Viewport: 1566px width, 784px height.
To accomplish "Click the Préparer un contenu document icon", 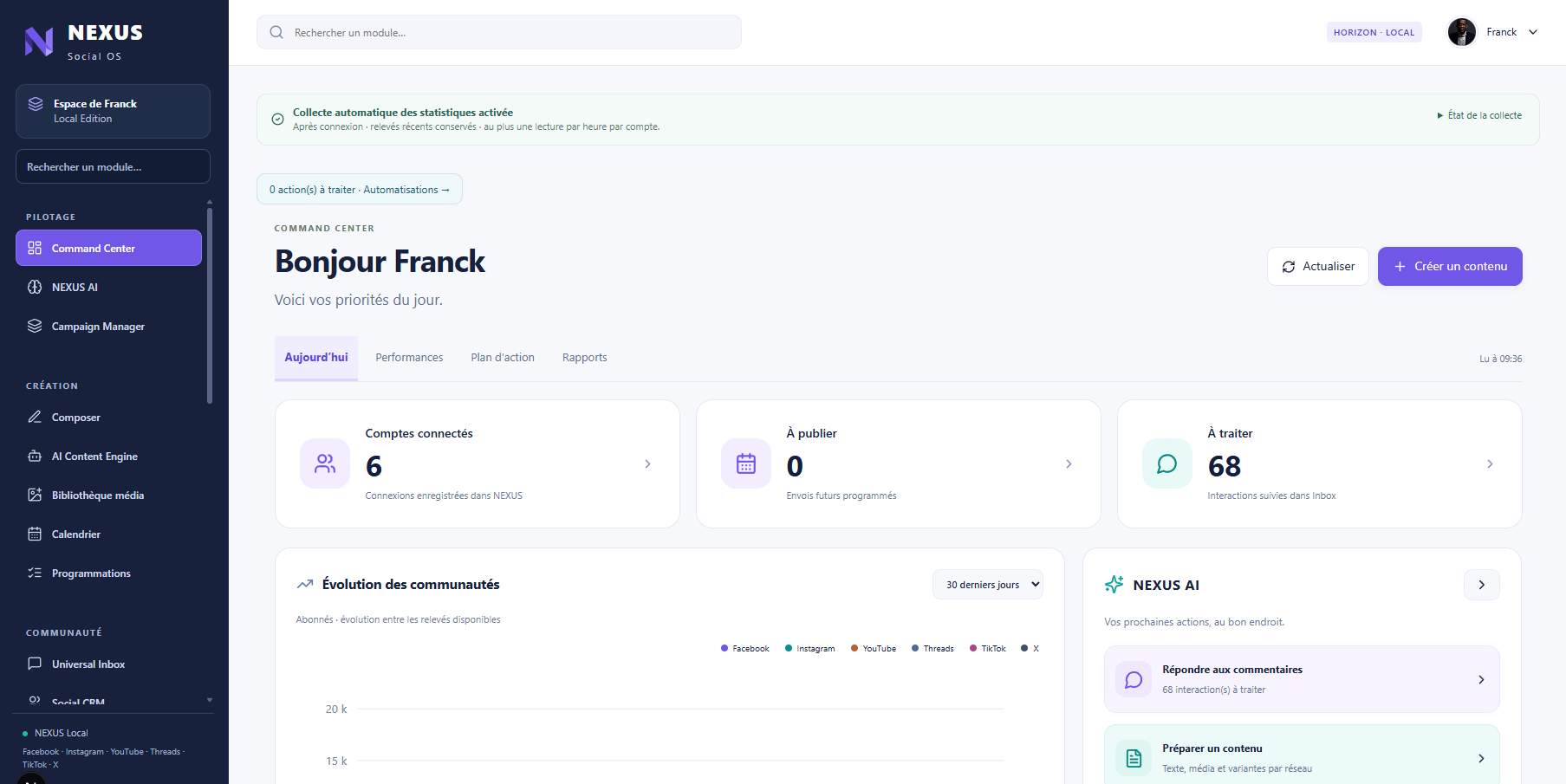I will coord(1134,759).
